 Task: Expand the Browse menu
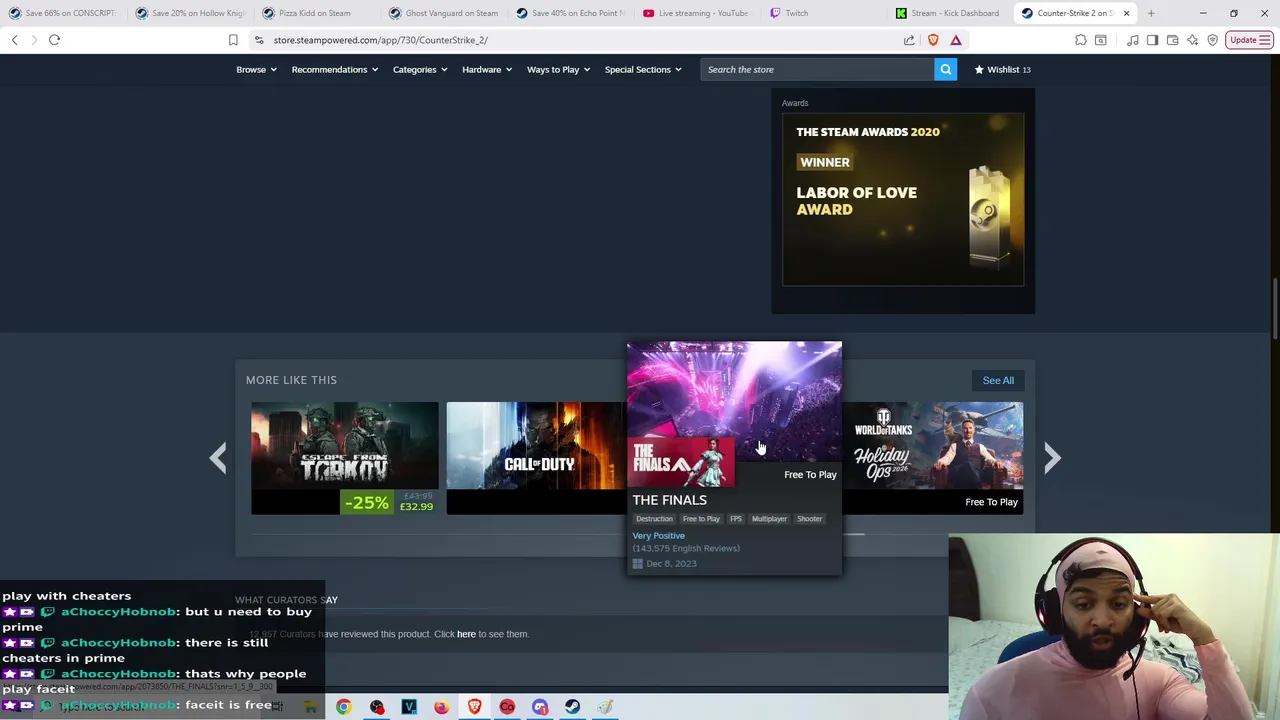(x=256, y=69)
